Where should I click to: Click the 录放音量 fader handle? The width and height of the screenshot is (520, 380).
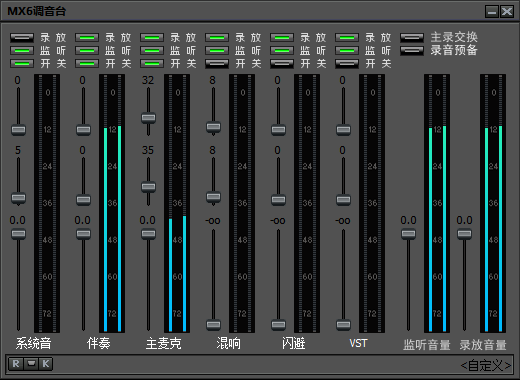[464, 234]
